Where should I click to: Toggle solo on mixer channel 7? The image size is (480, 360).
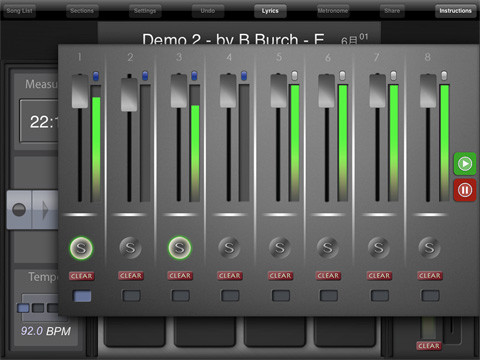(378, 248)
